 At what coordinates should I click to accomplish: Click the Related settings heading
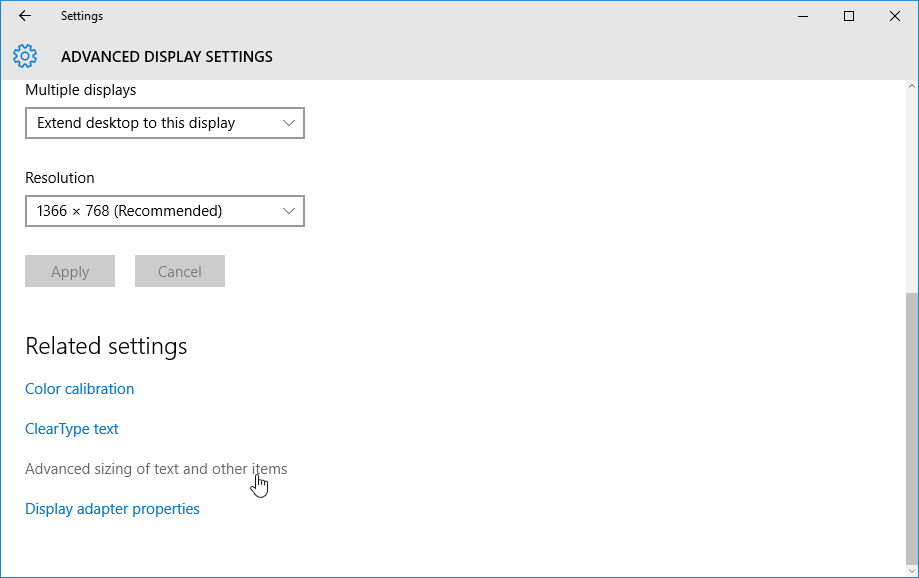pos(106,346)
